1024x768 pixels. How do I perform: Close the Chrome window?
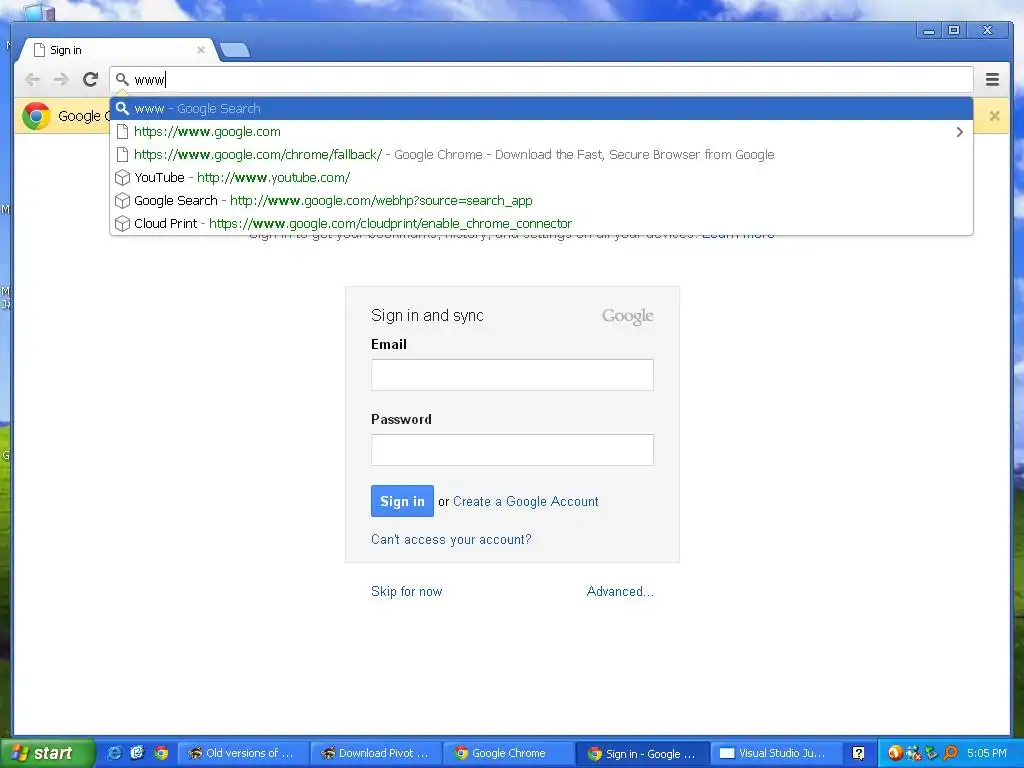988,30
